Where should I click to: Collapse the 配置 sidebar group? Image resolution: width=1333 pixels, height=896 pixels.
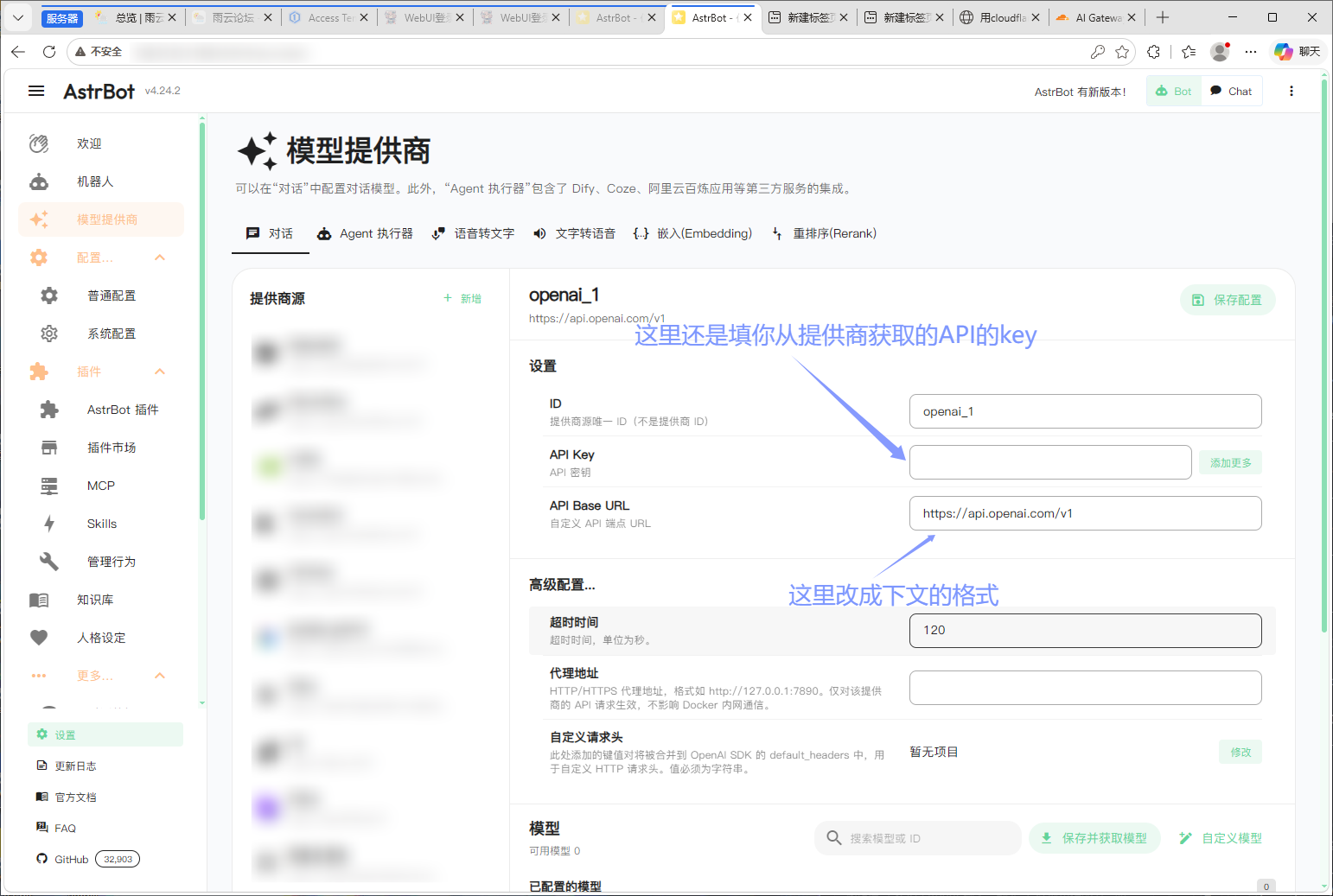click(101, 257)
